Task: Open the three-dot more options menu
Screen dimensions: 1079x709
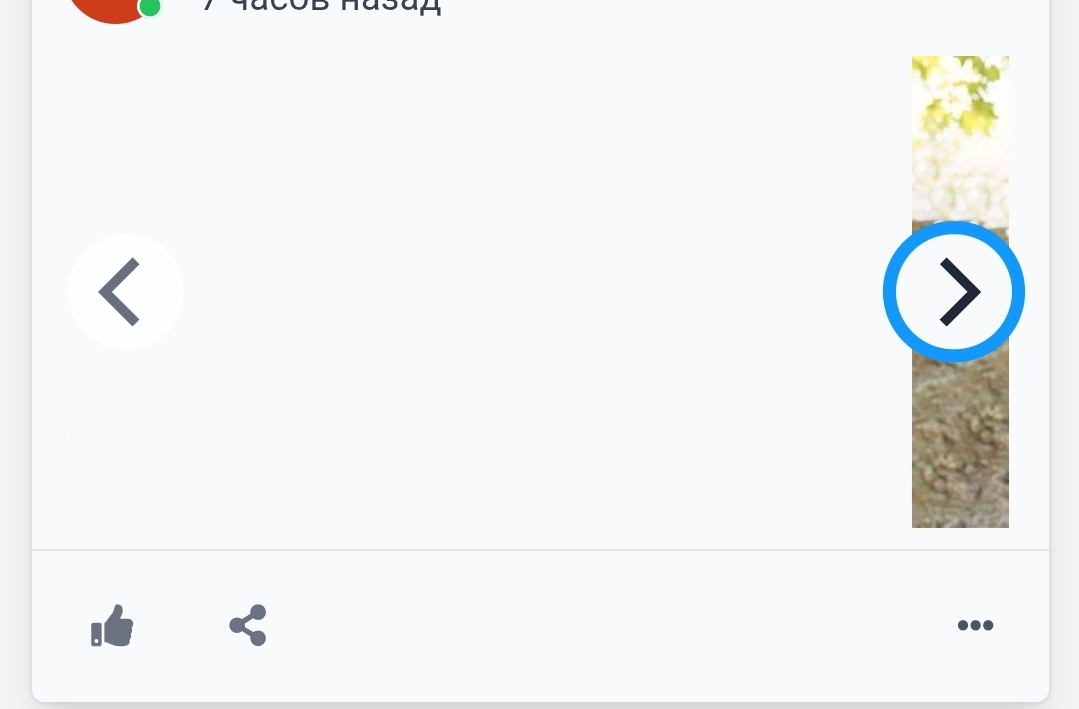Action: [x=975, y=626]
